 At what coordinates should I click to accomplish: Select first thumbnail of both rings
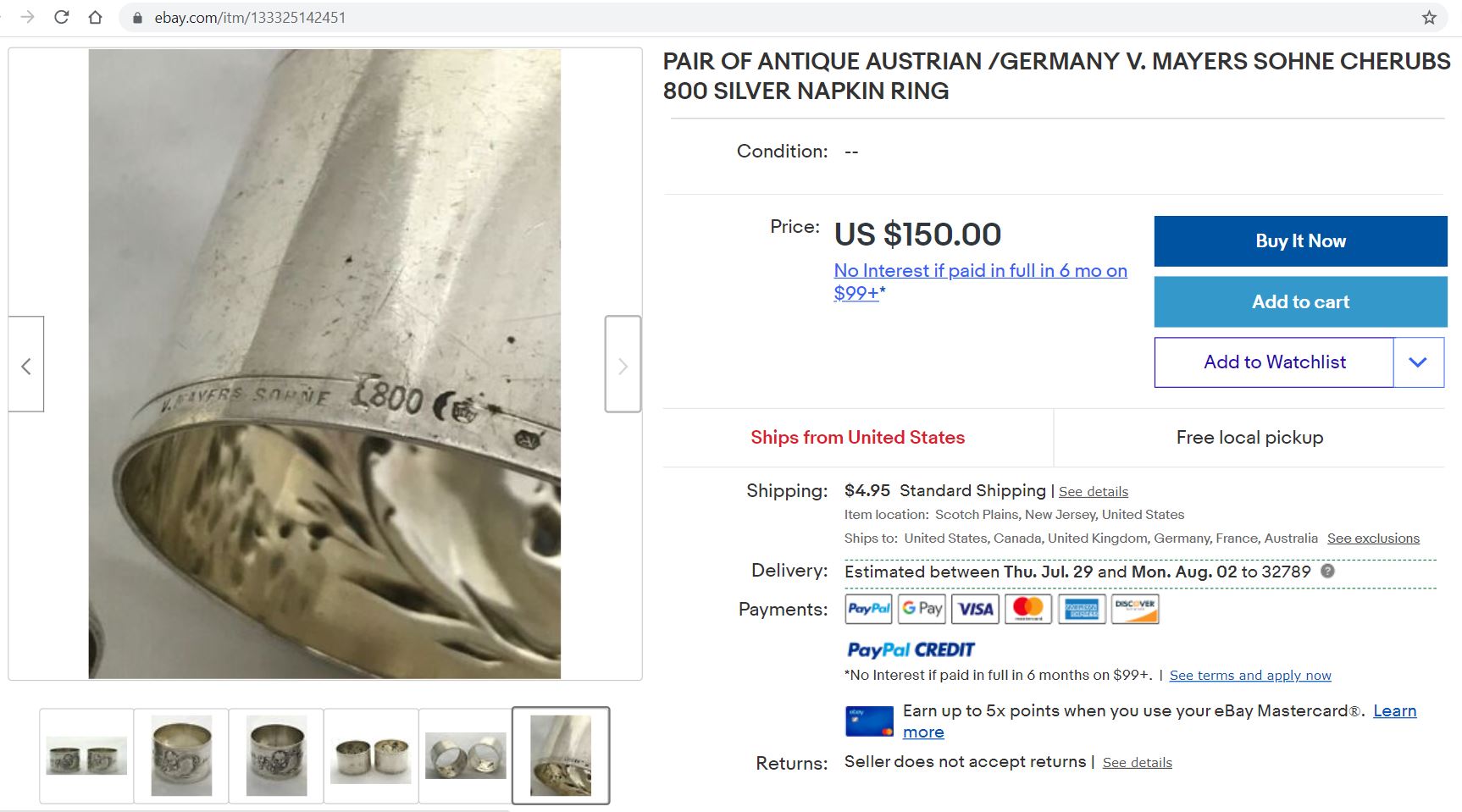(86, 755)
